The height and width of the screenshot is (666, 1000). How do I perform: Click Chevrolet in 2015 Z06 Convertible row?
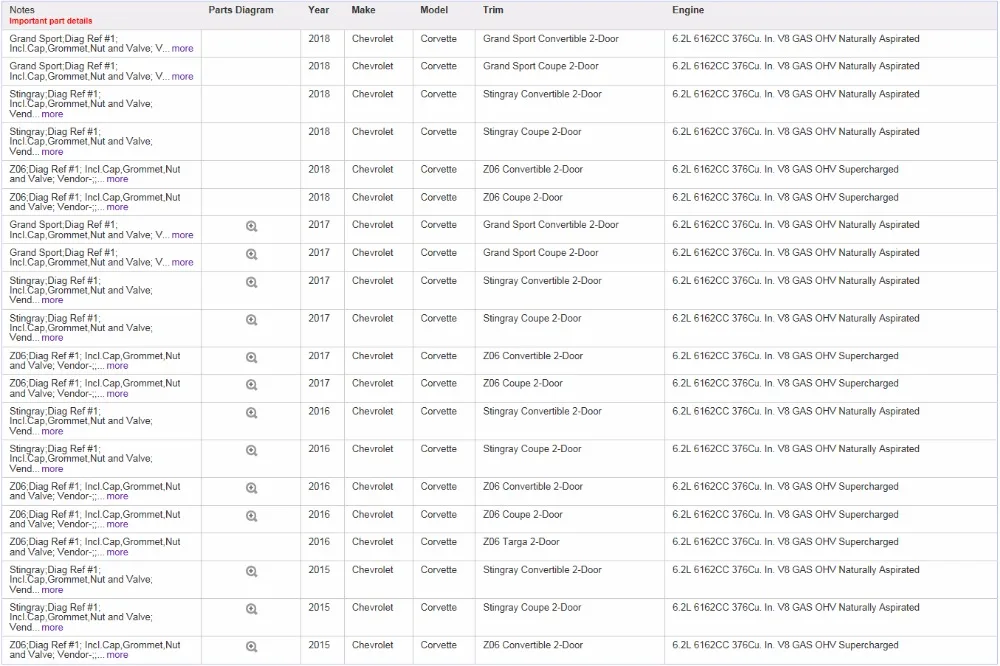pos(372,646)
